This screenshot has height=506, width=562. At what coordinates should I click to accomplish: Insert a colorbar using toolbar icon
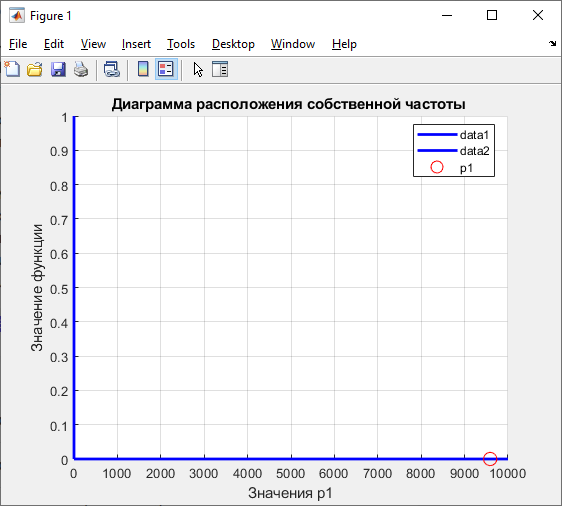pos(143,69)
